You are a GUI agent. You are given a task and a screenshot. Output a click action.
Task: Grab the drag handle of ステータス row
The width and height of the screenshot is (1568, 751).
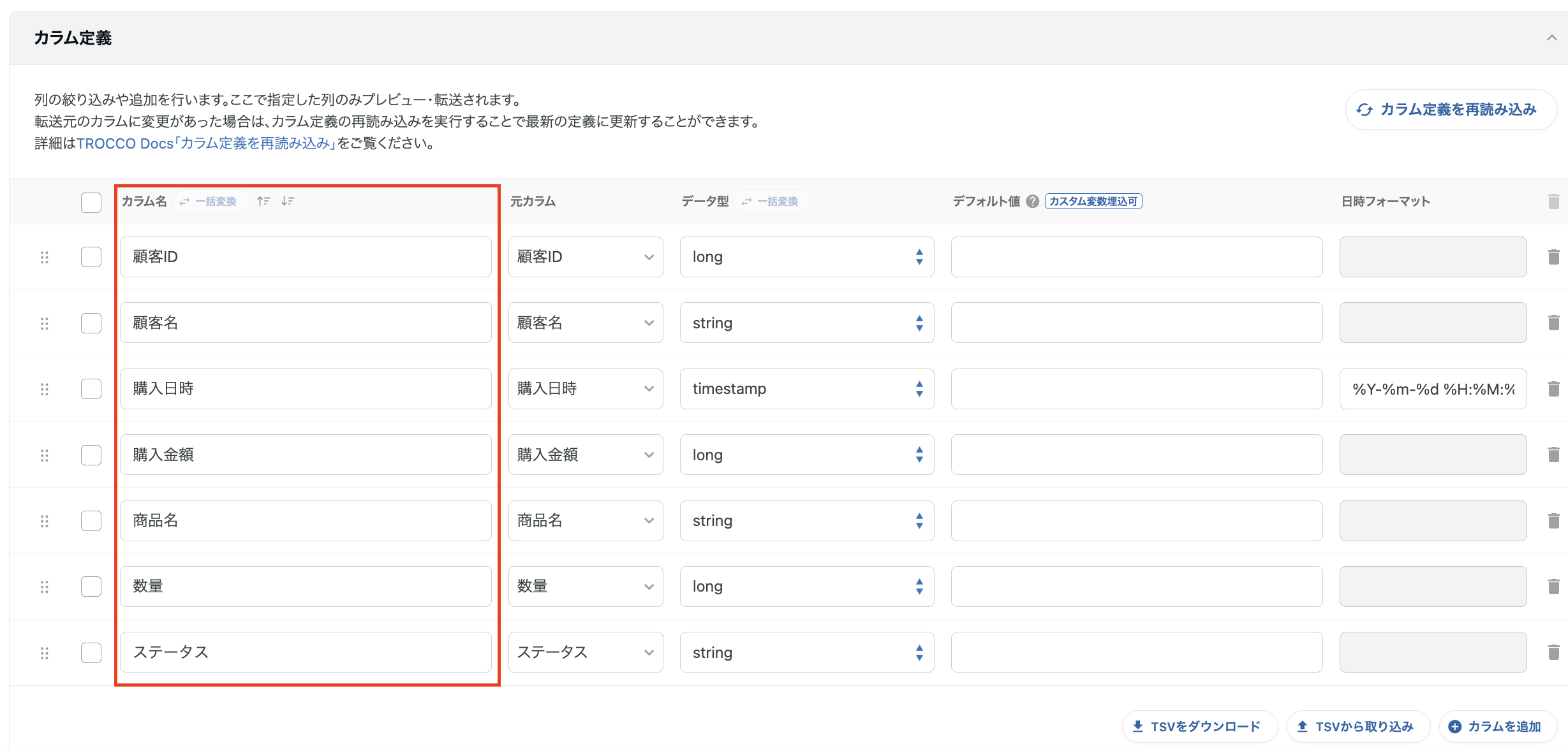[x=45, y=653]
